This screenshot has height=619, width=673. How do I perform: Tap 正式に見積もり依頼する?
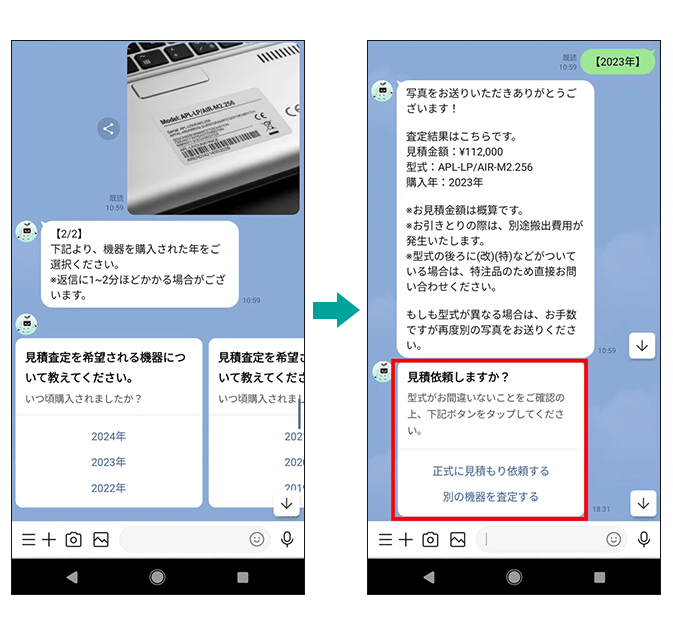(491, 471)
